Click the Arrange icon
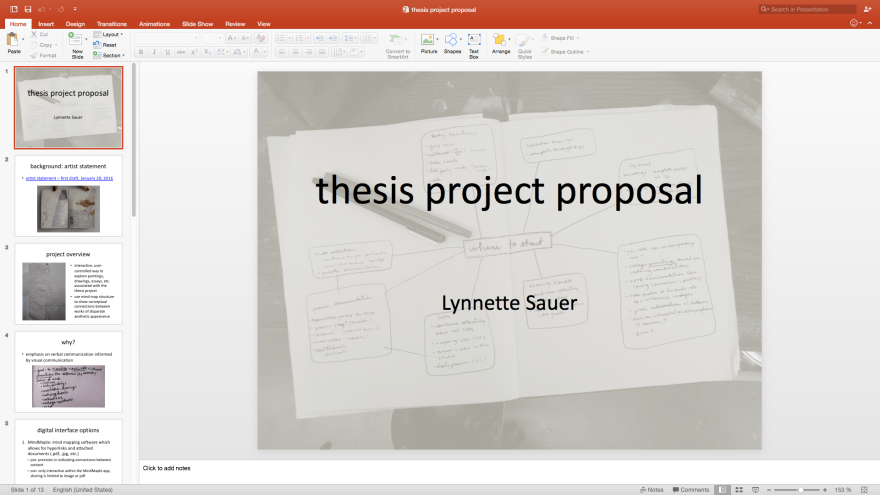 tap(499, 39)
